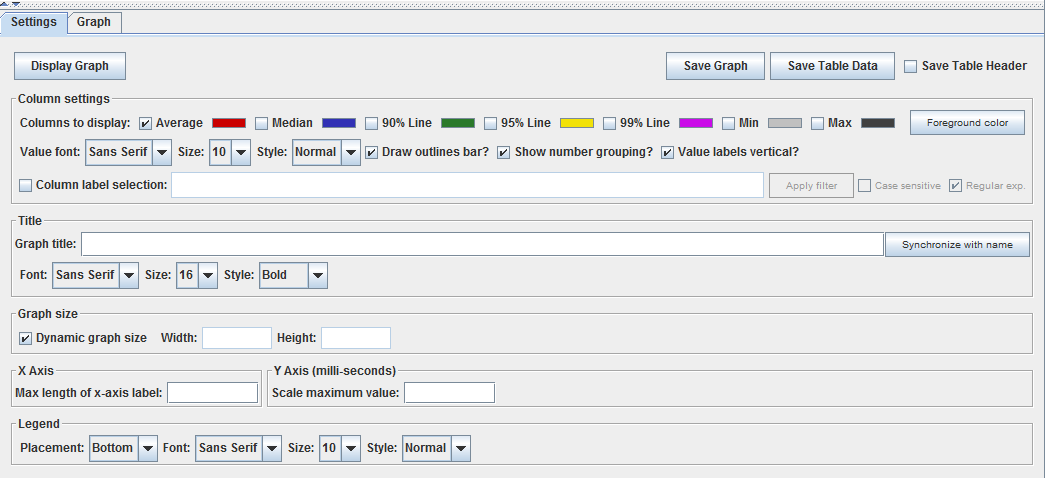Pick the magenta 99% Line swatch
Screen dimensions: 1047x478
tap(696, 124)
